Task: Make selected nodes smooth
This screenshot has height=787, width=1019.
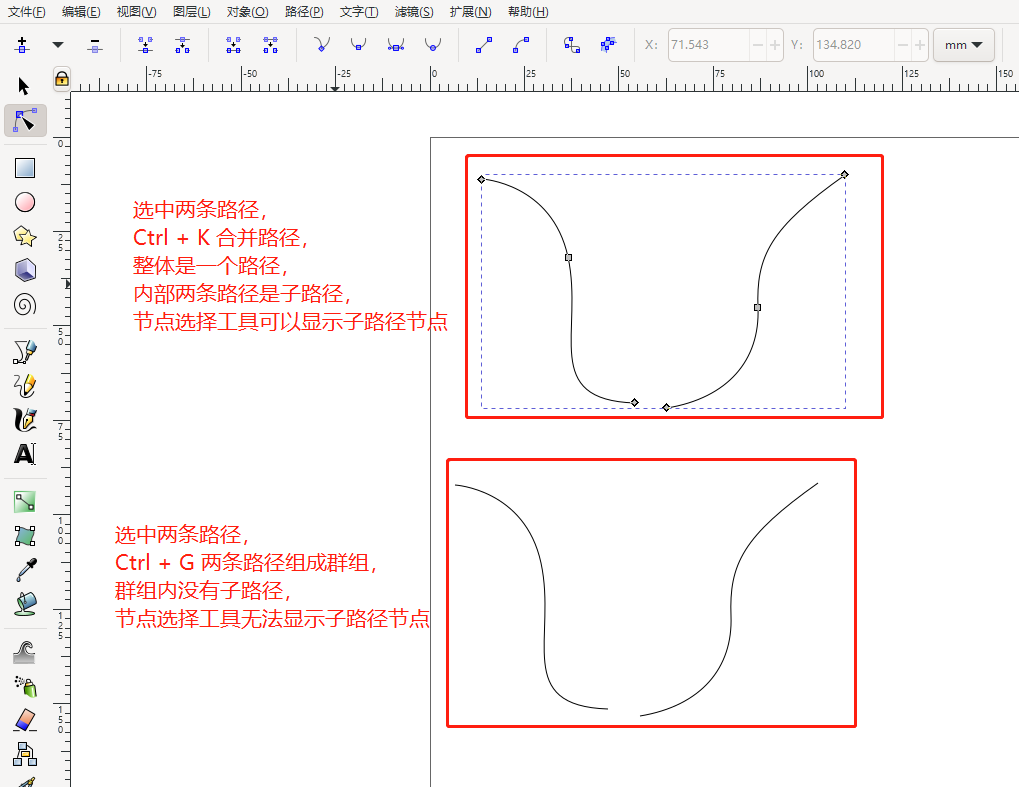Action: click(358, 45)
